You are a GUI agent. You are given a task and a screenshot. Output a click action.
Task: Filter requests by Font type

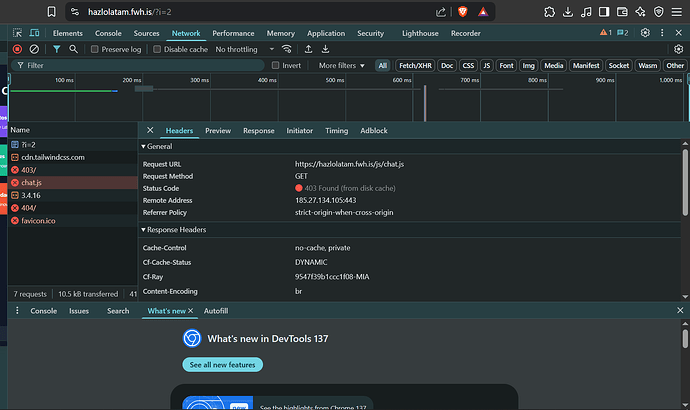[506, 66]
